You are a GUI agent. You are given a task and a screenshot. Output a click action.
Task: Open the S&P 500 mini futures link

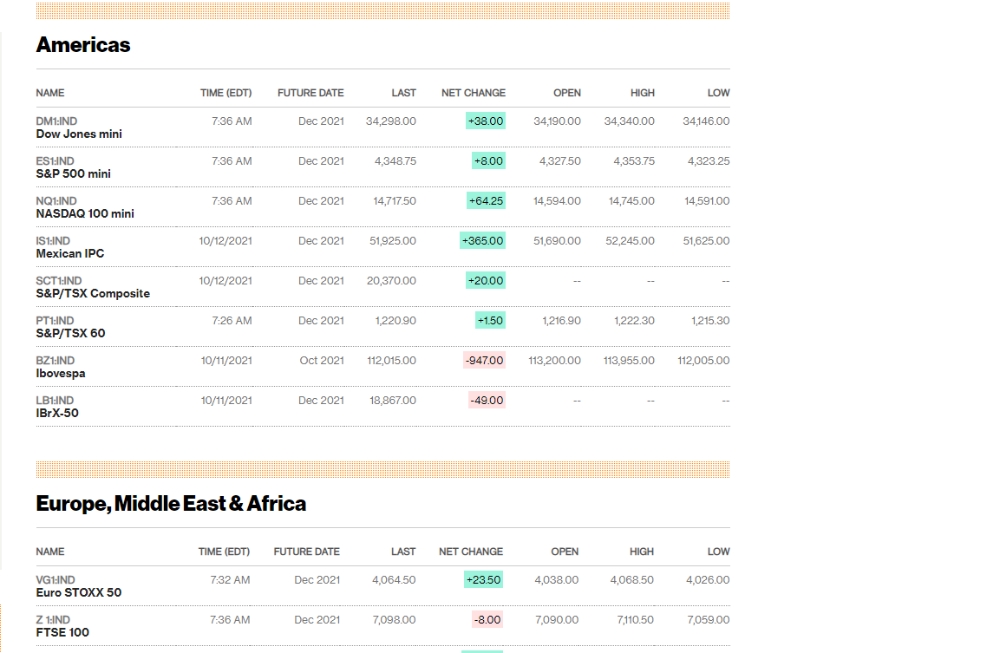click(73, 173)
